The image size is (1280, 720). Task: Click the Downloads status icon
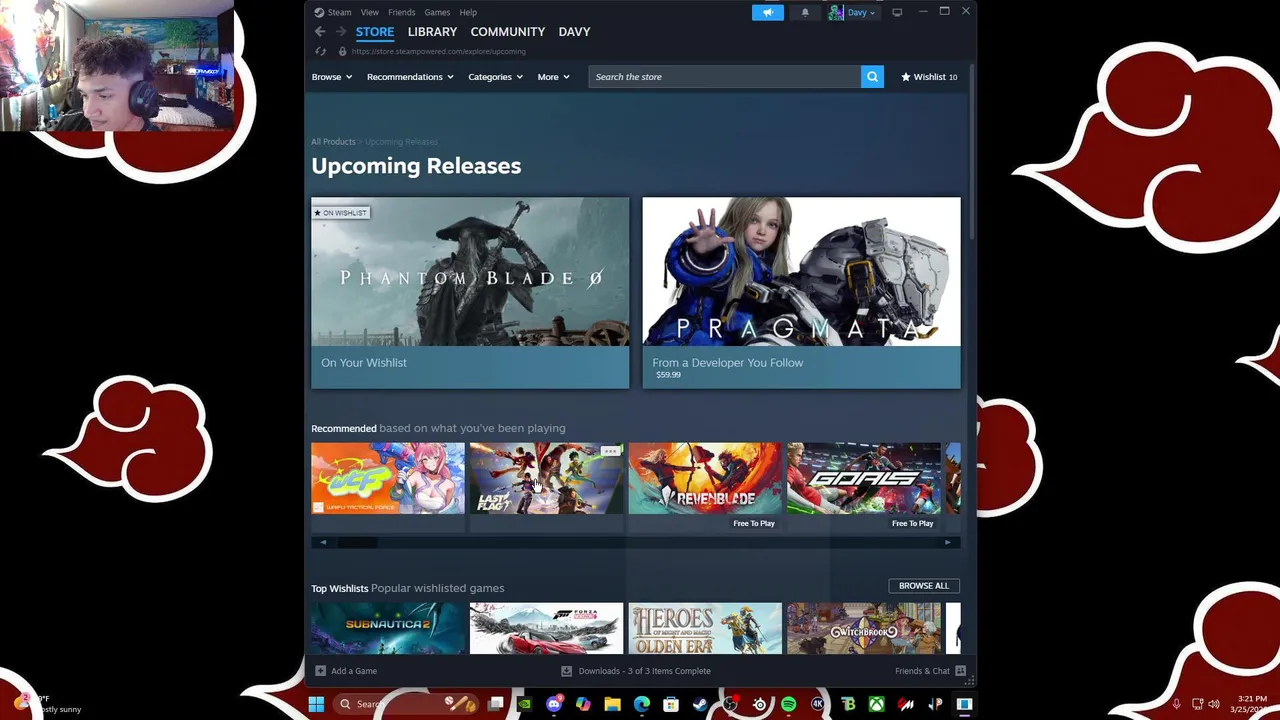(x=566, y=671)
